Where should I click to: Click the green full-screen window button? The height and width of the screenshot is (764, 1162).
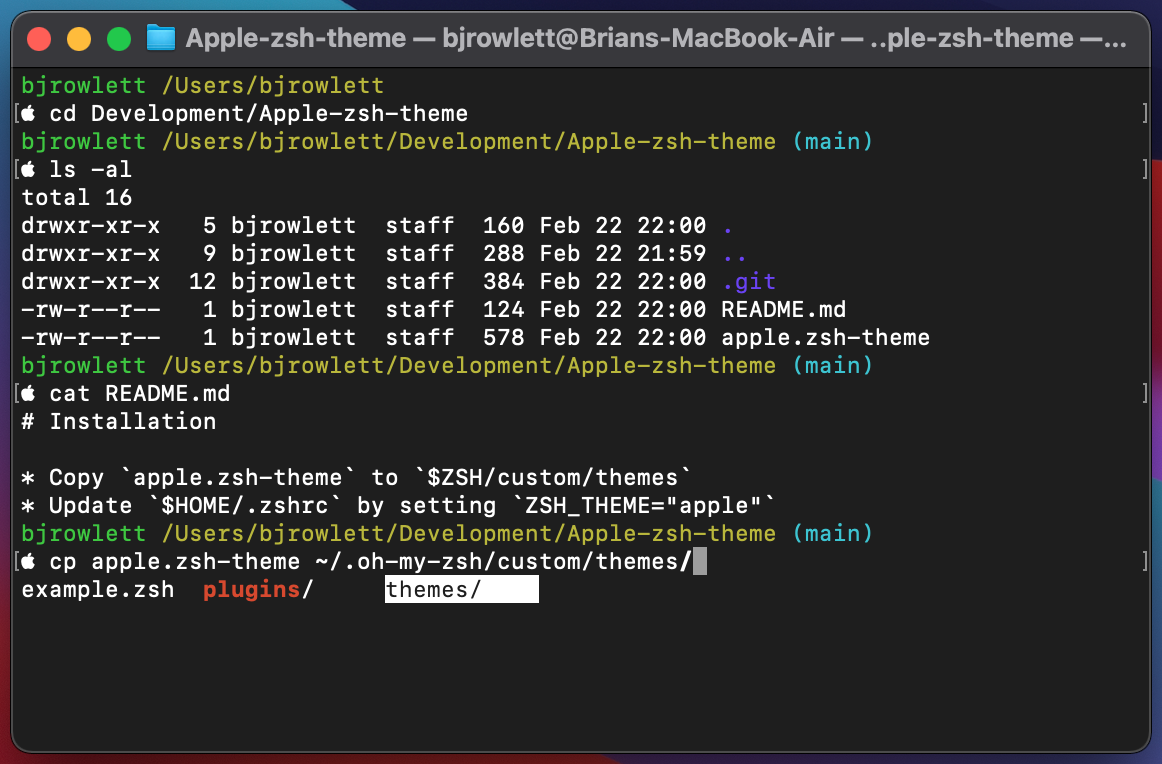point(119,39)
